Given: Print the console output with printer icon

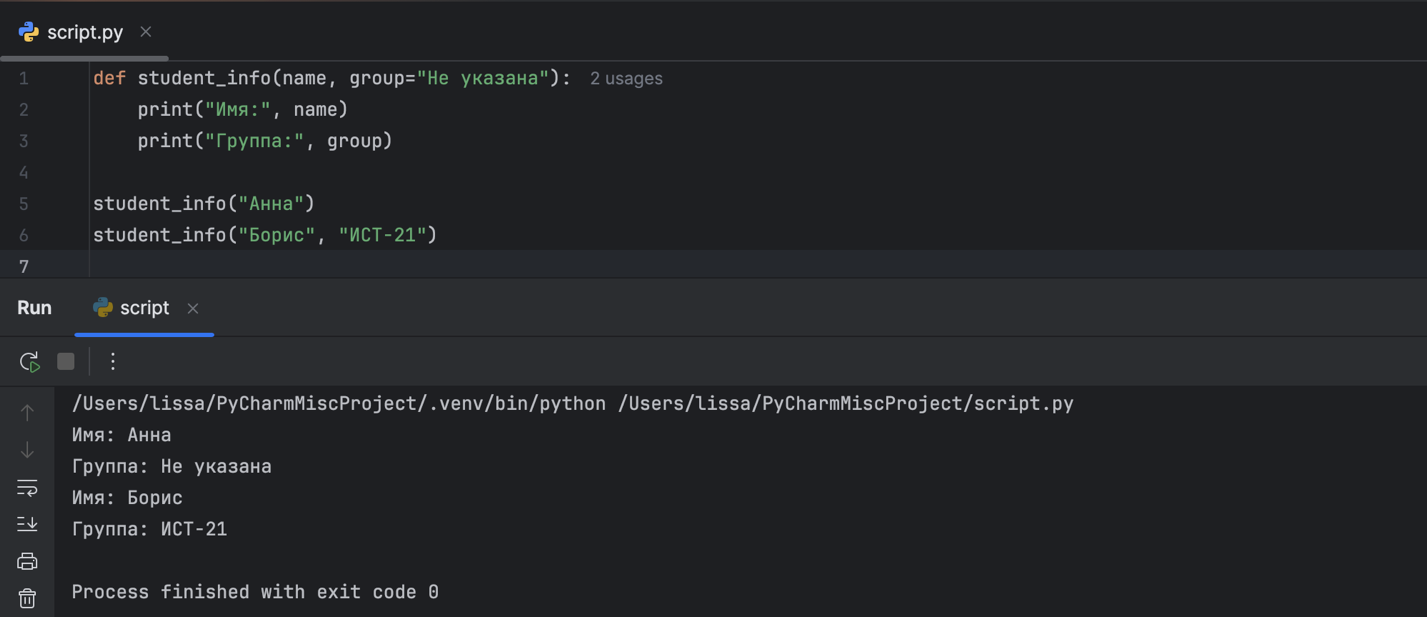Looking at the screenshot, I should pos(27,561).
